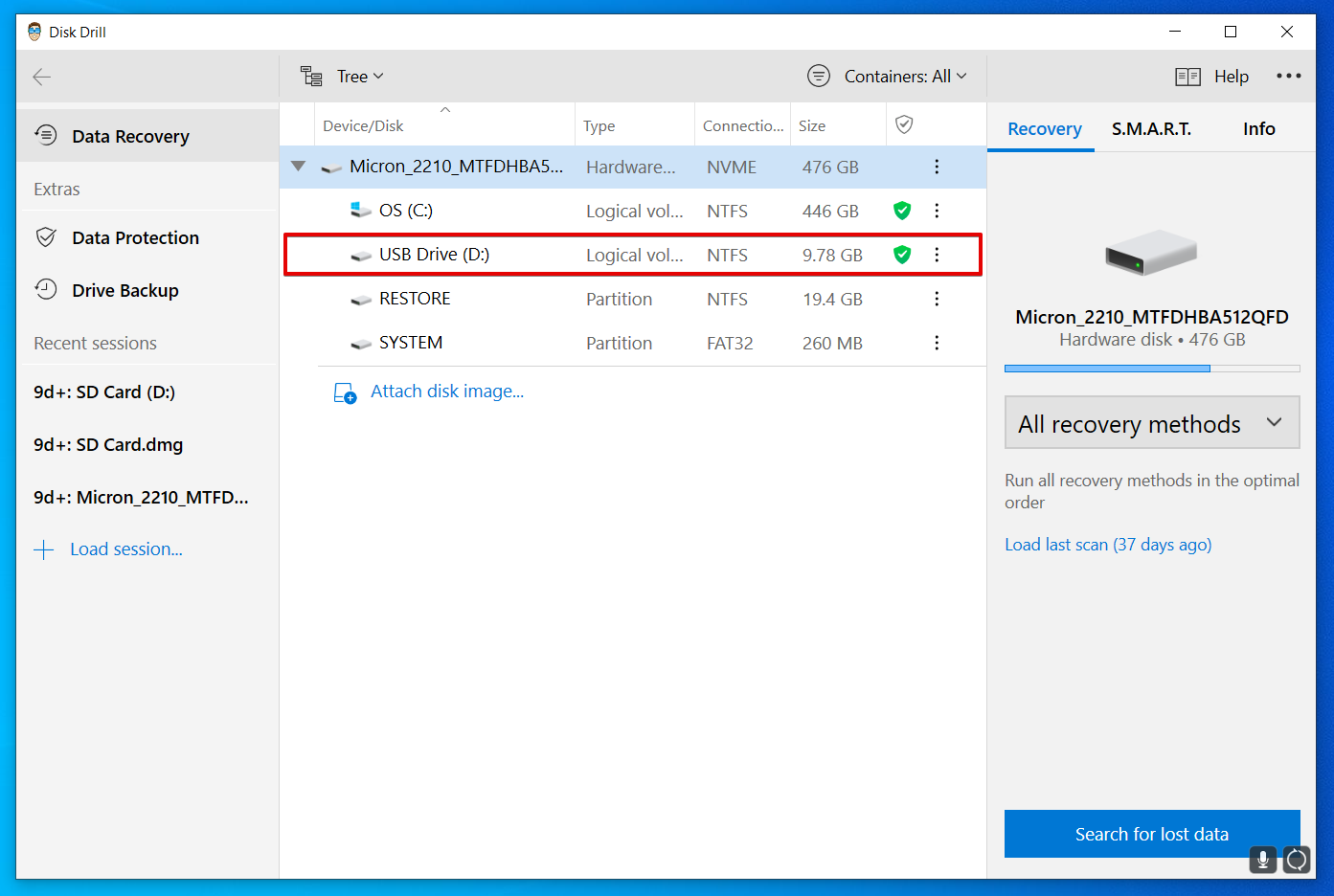Open options menu for OS (C:) row
The image size is (1334, 896).
click(x=937, y=211)
